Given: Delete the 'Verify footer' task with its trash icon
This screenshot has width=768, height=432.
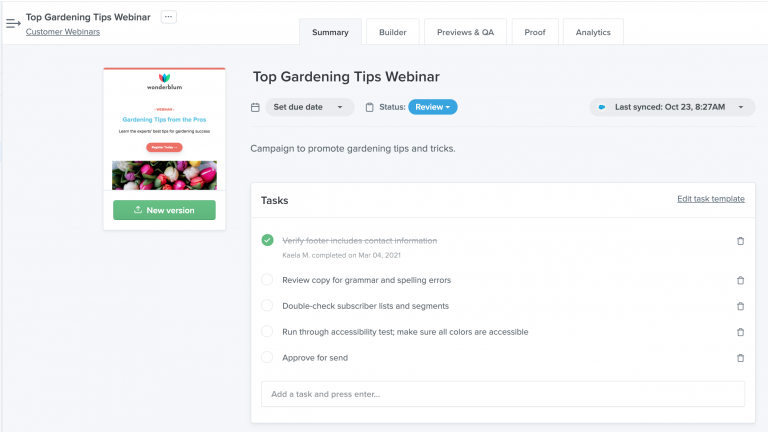Looking at the screenshot, I should click(x=741, y=241).
